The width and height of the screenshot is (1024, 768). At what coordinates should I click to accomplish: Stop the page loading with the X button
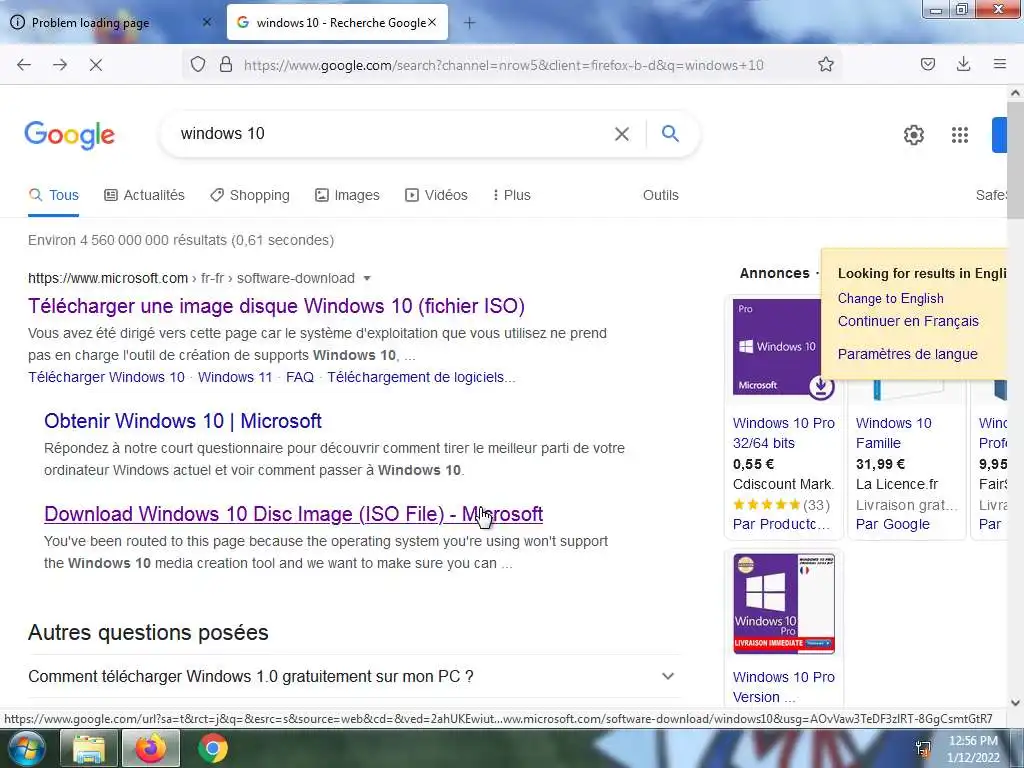pyautogui.click(x=96, y=65)
